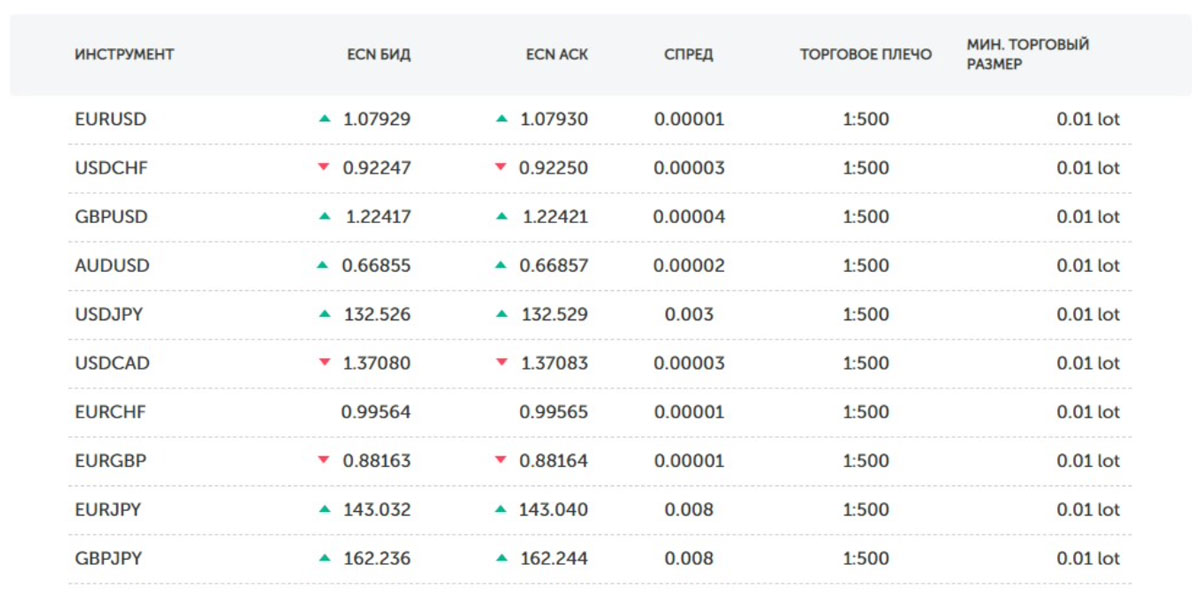
Task: Click the red down arrow beside USDCHF bid
Action: point(323,167)
